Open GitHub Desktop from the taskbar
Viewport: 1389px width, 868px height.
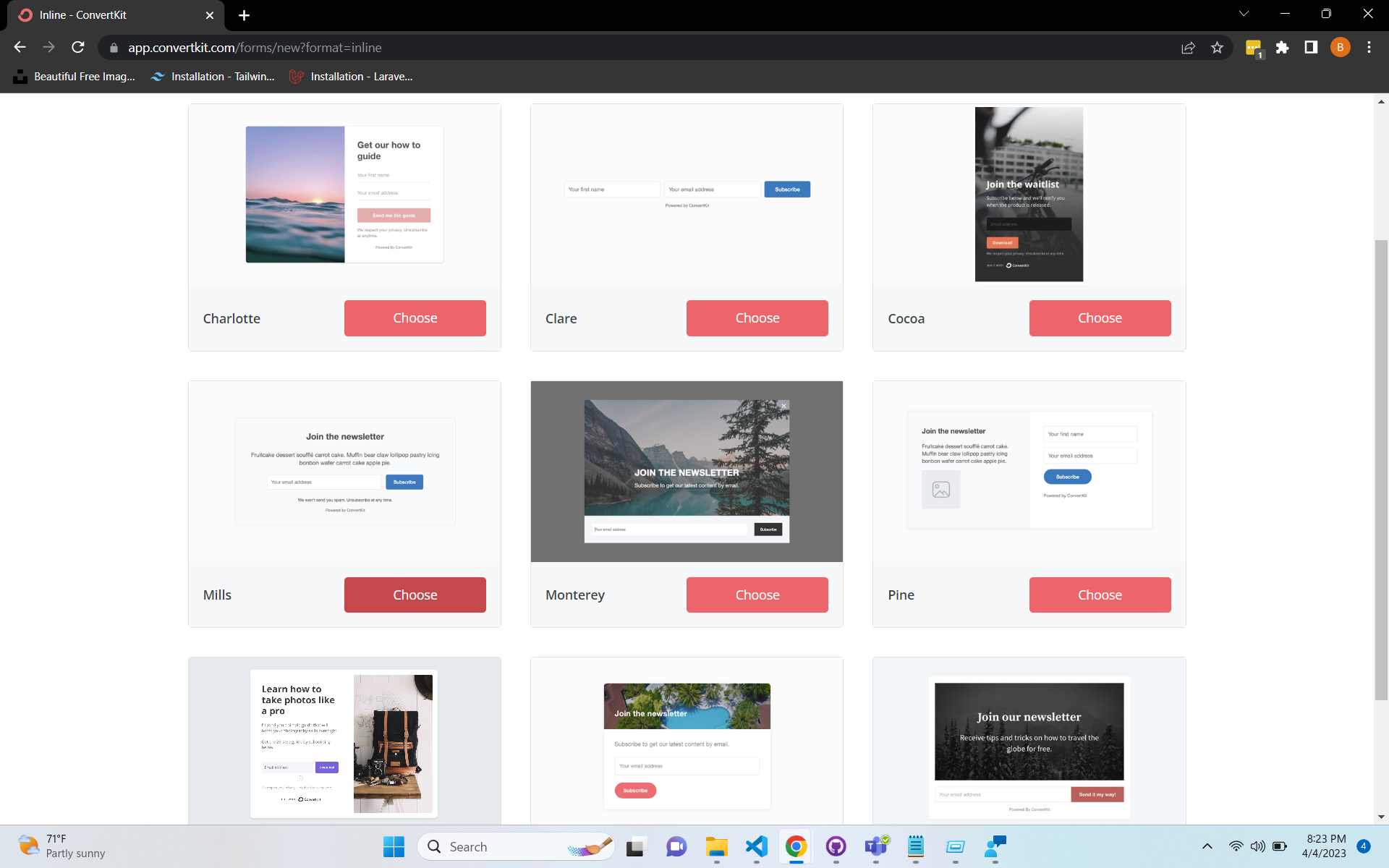[x=836, y=846]
